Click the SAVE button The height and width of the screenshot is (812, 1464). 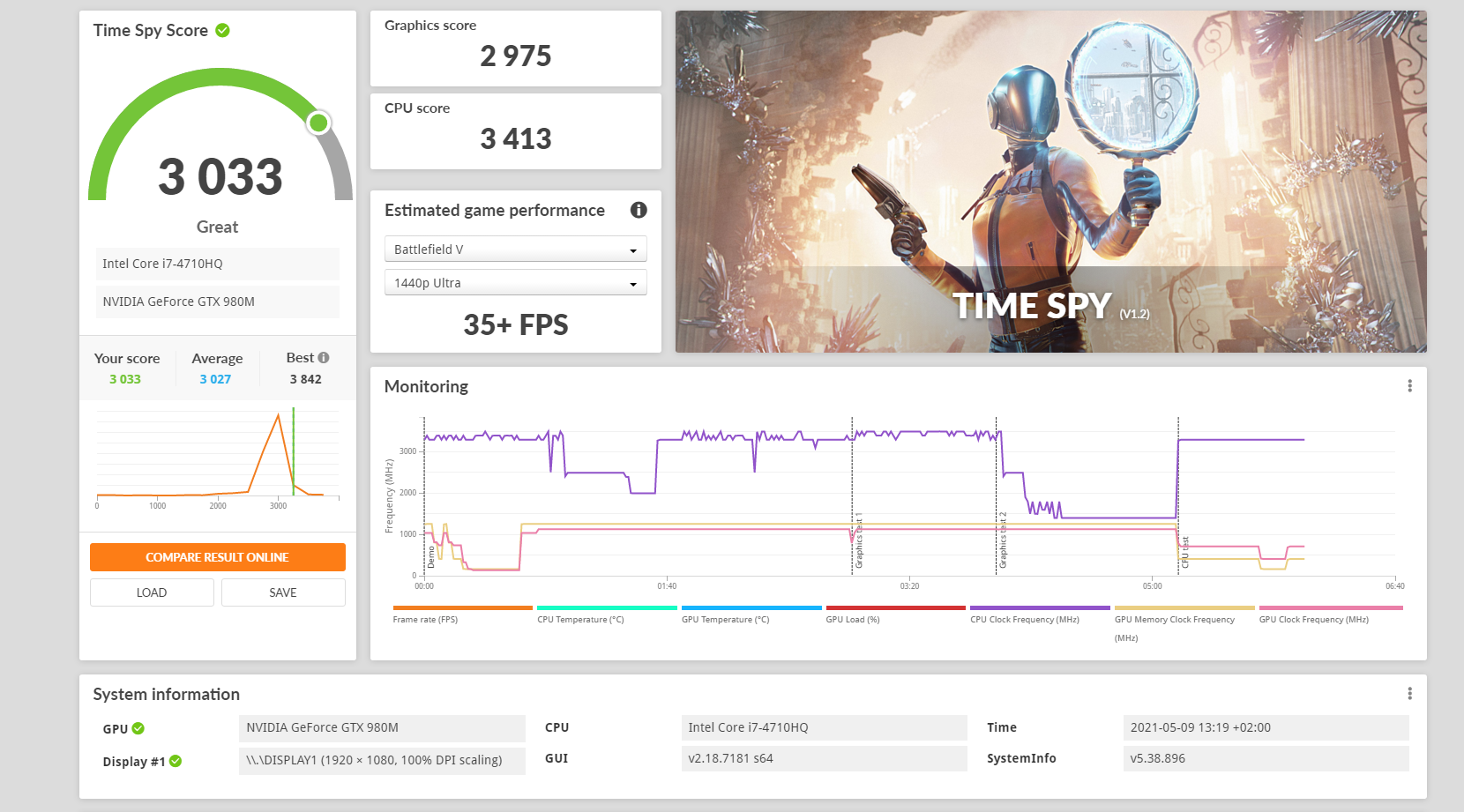coord(283,592)
